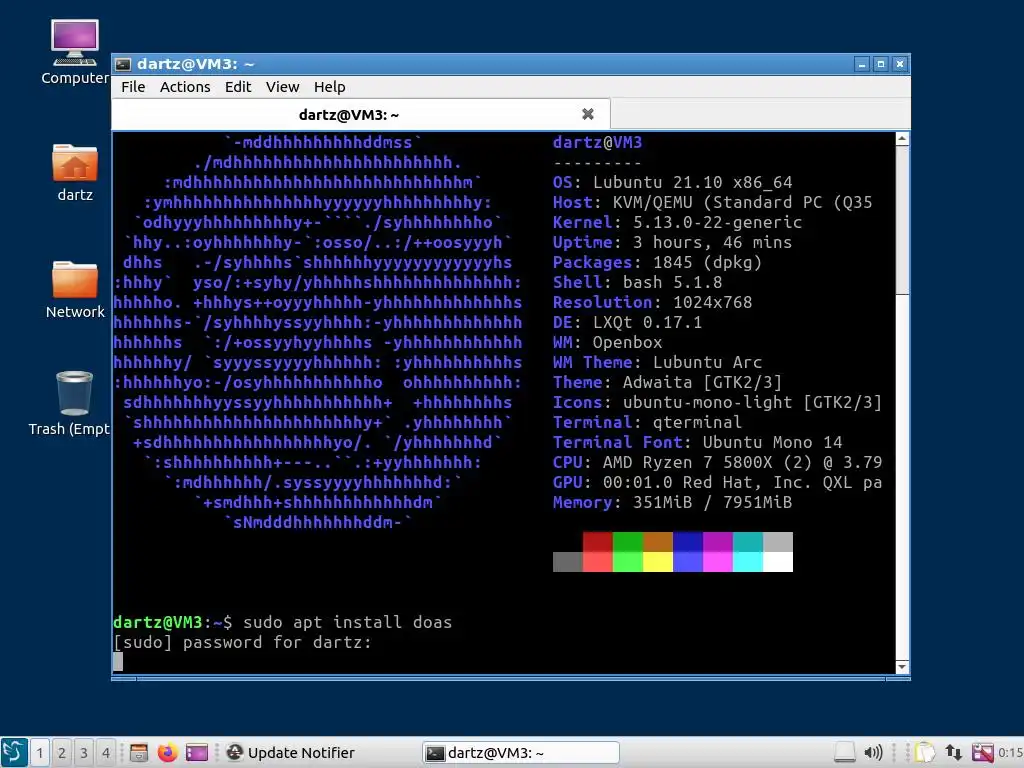Click the 'Resolution: 1024x768' line
The width and height of the screenshot is (1024, 768).
[652, 302]
